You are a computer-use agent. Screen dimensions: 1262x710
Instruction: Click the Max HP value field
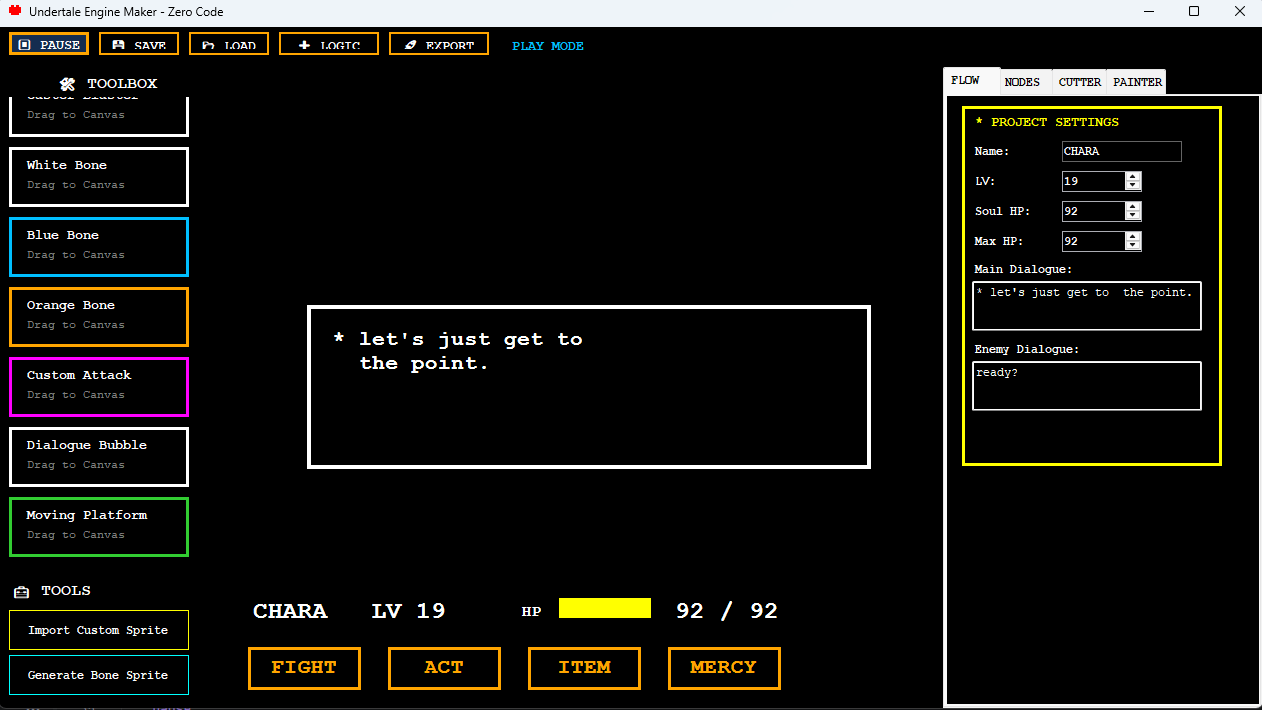click(x=1093, y=241)
